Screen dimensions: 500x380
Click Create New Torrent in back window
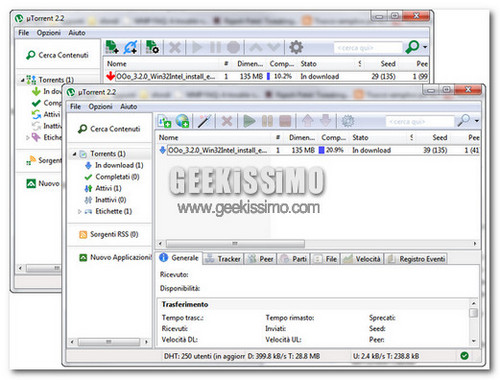[x=152, y=47]
